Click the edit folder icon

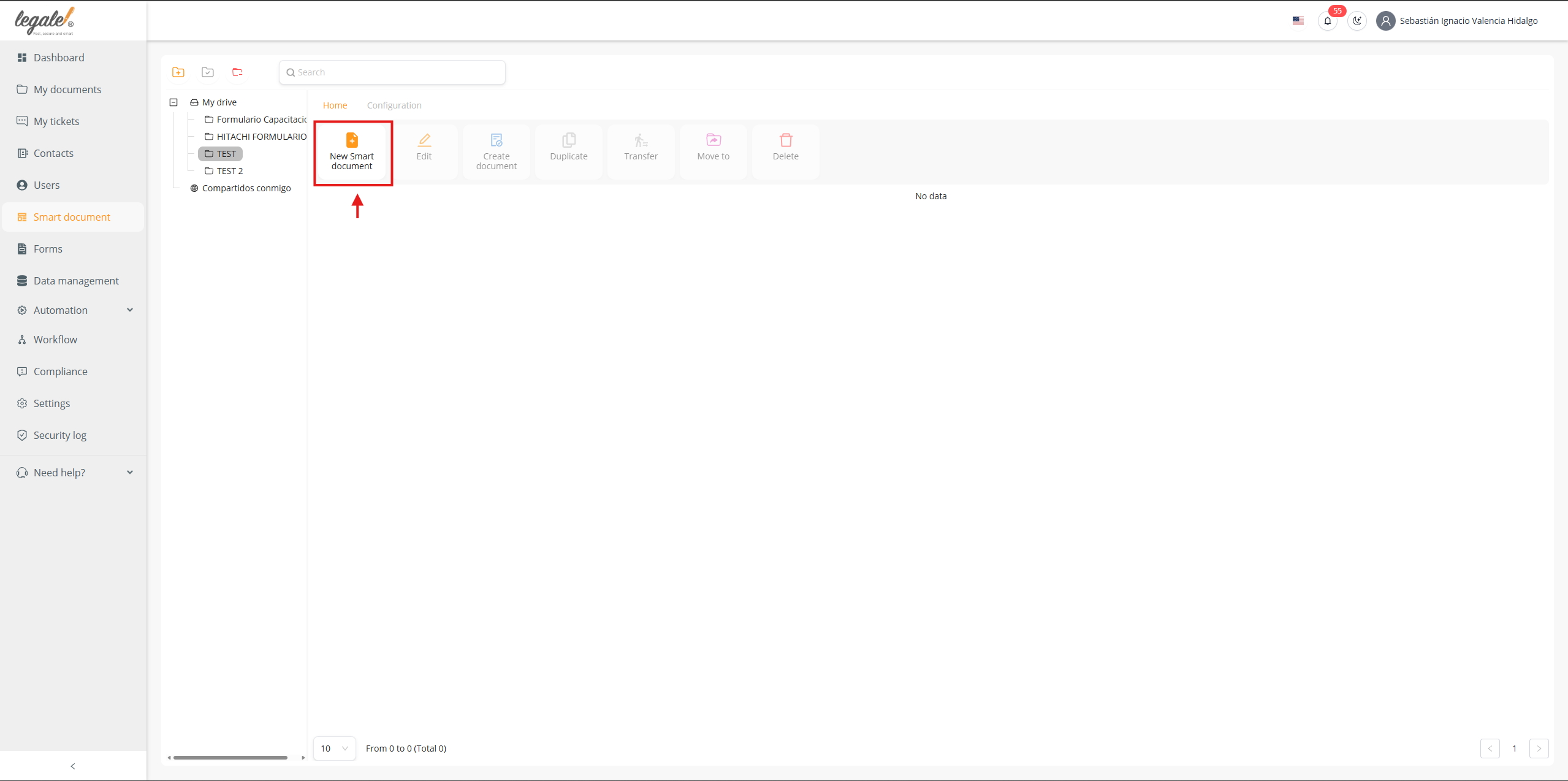(x=208, y=72)
